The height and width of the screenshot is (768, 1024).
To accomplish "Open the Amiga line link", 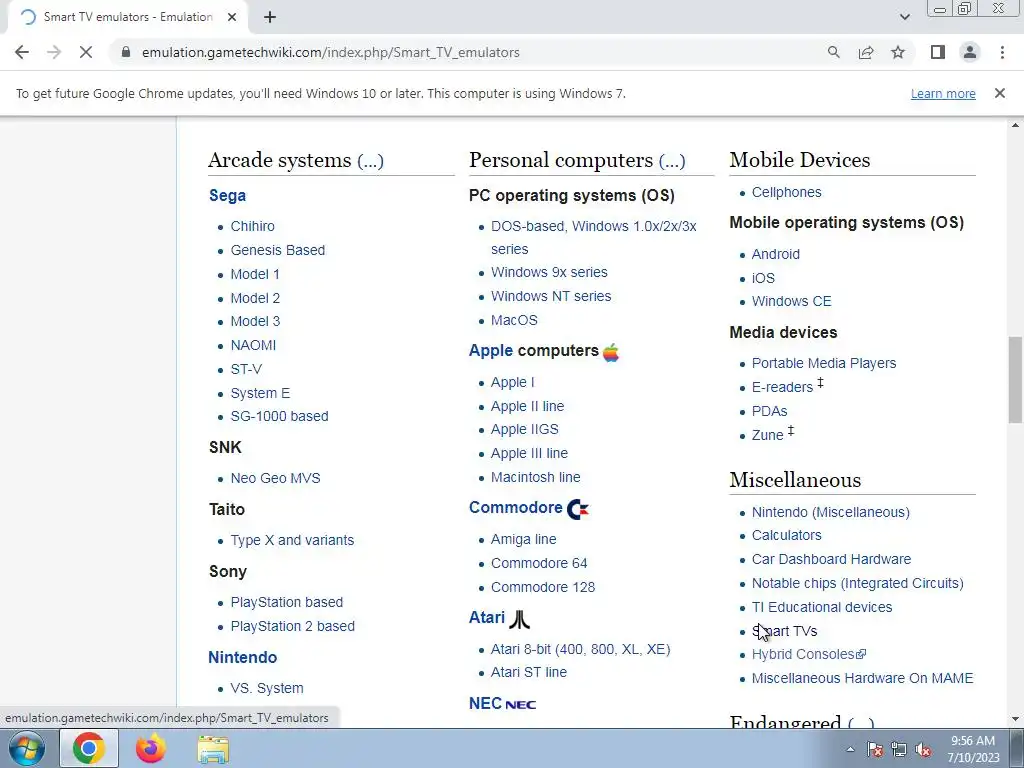I will tap(524, 539).
